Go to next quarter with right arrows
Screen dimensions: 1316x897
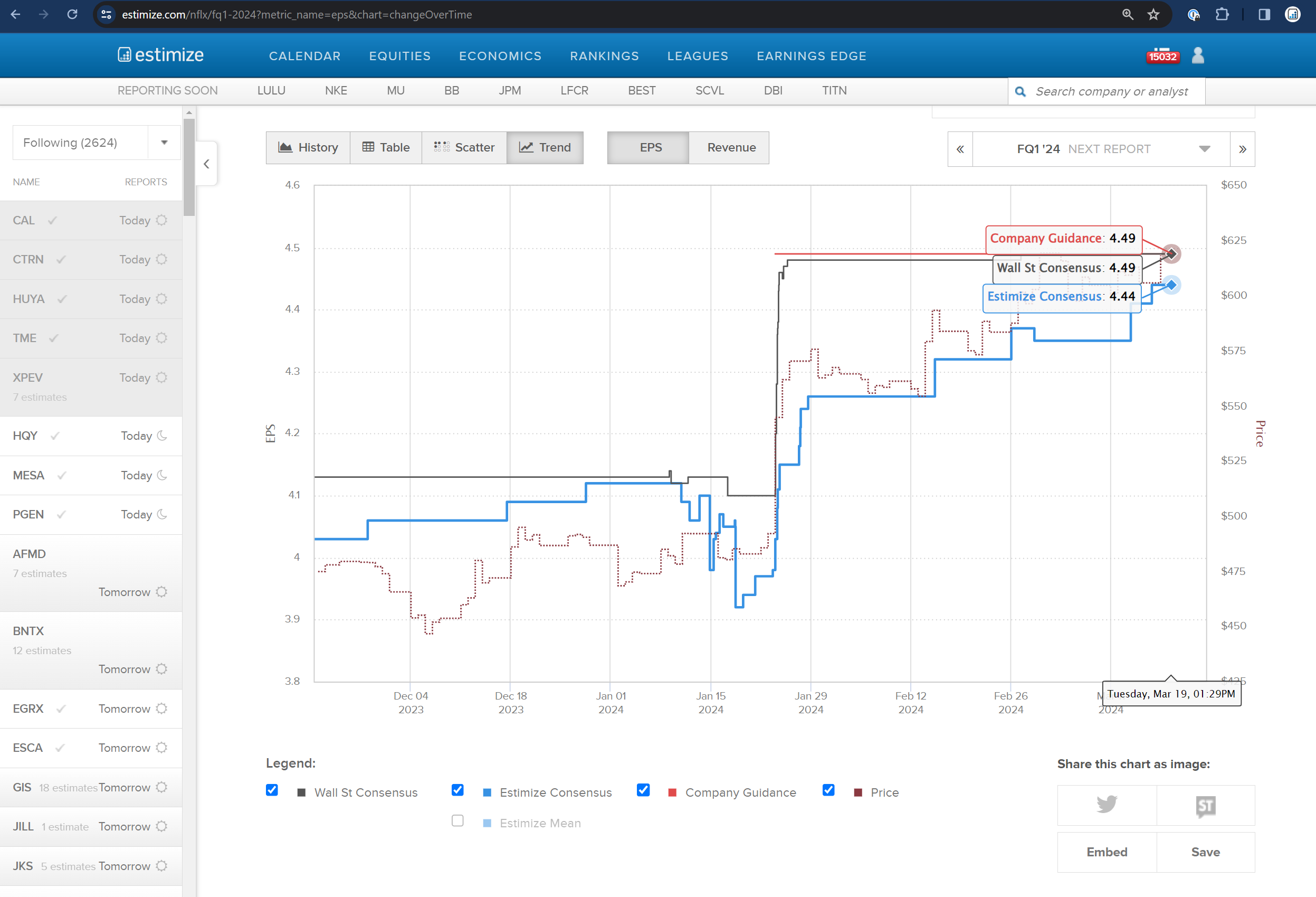click(x=1242, y=149)
